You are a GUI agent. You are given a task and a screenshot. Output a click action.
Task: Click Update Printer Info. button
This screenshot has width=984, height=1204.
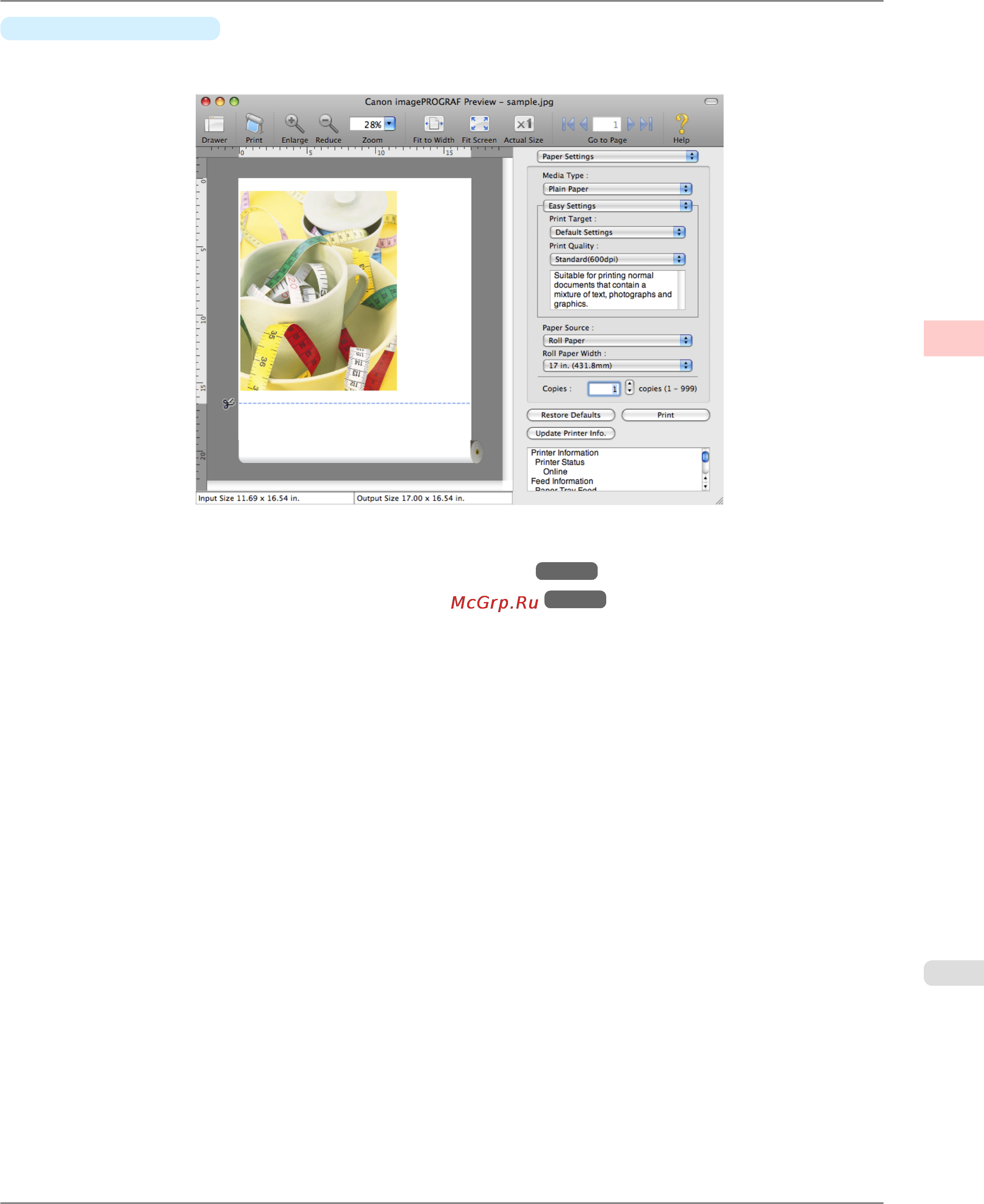[571, 433]
